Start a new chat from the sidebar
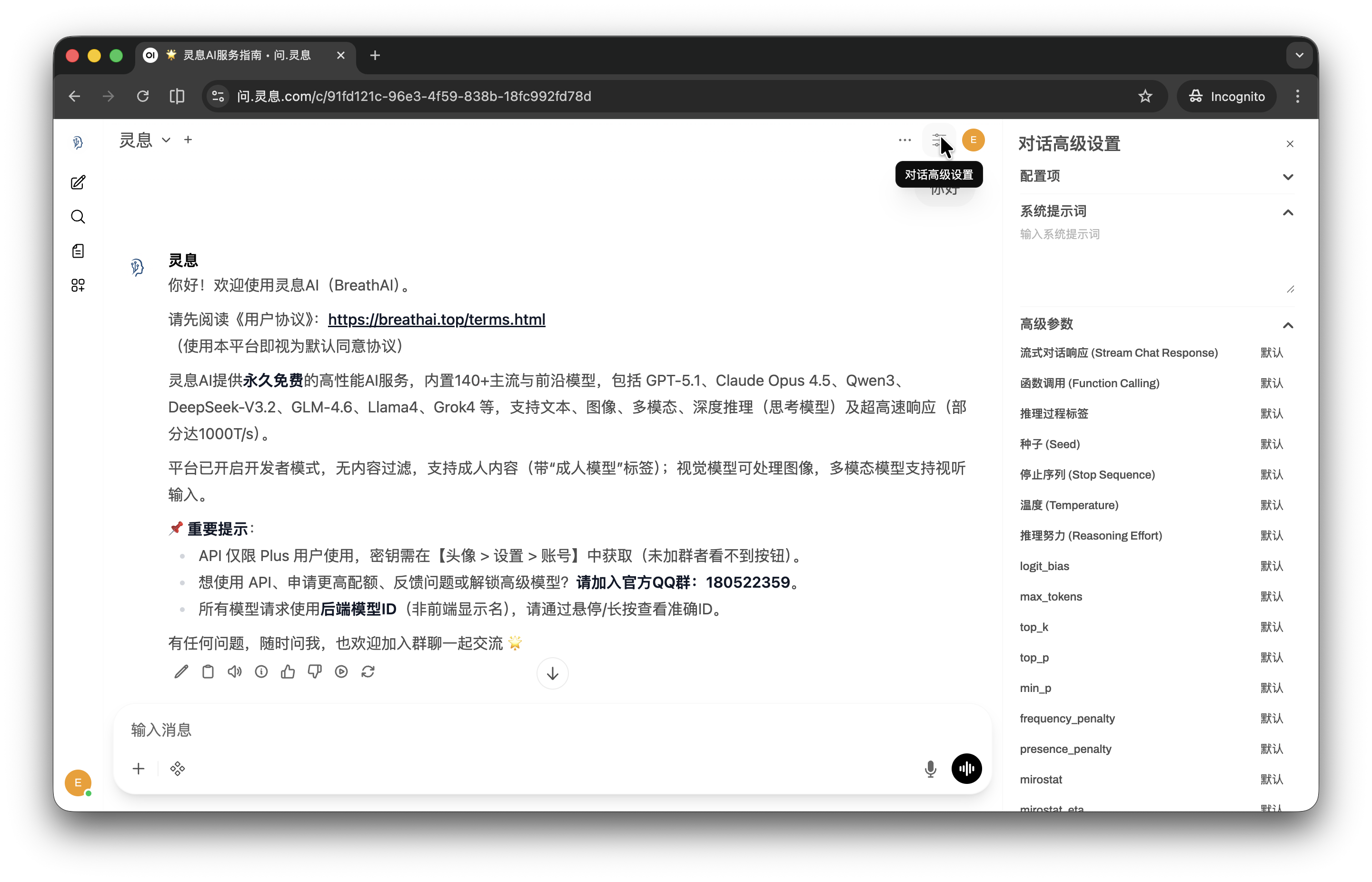1372x882 pixels. pyautogui.click(x=79, y=182)
